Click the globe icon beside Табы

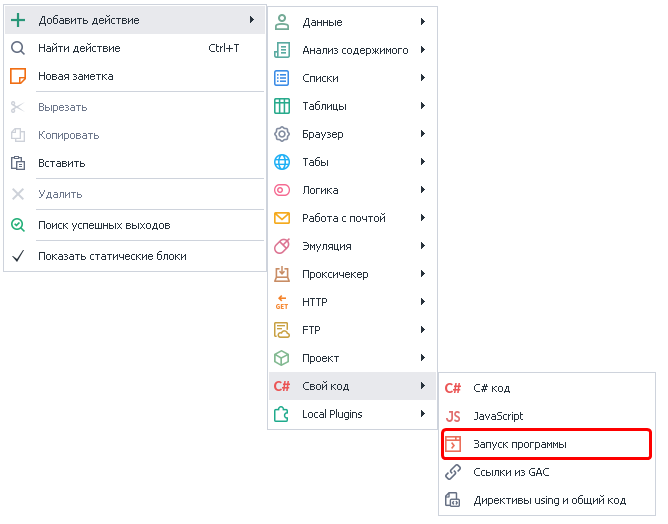pos(282,162)
